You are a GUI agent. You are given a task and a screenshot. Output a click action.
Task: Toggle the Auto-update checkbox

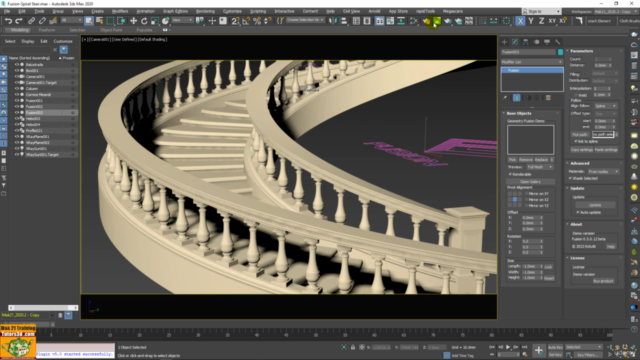578,212
